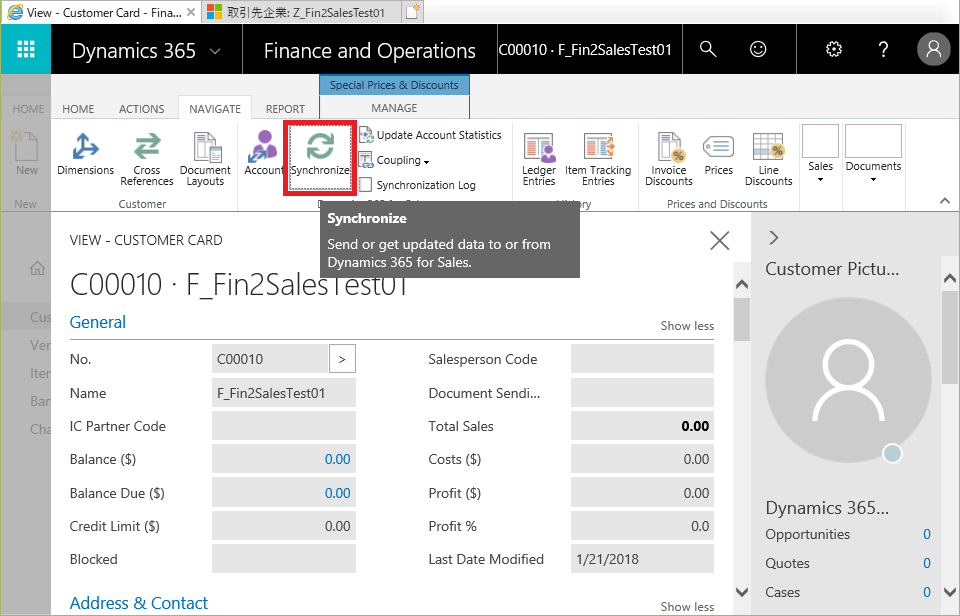Screen dimensions: 960x616
Task: Click the Name field F_Fin2SalesTest01
Action: 283,393
